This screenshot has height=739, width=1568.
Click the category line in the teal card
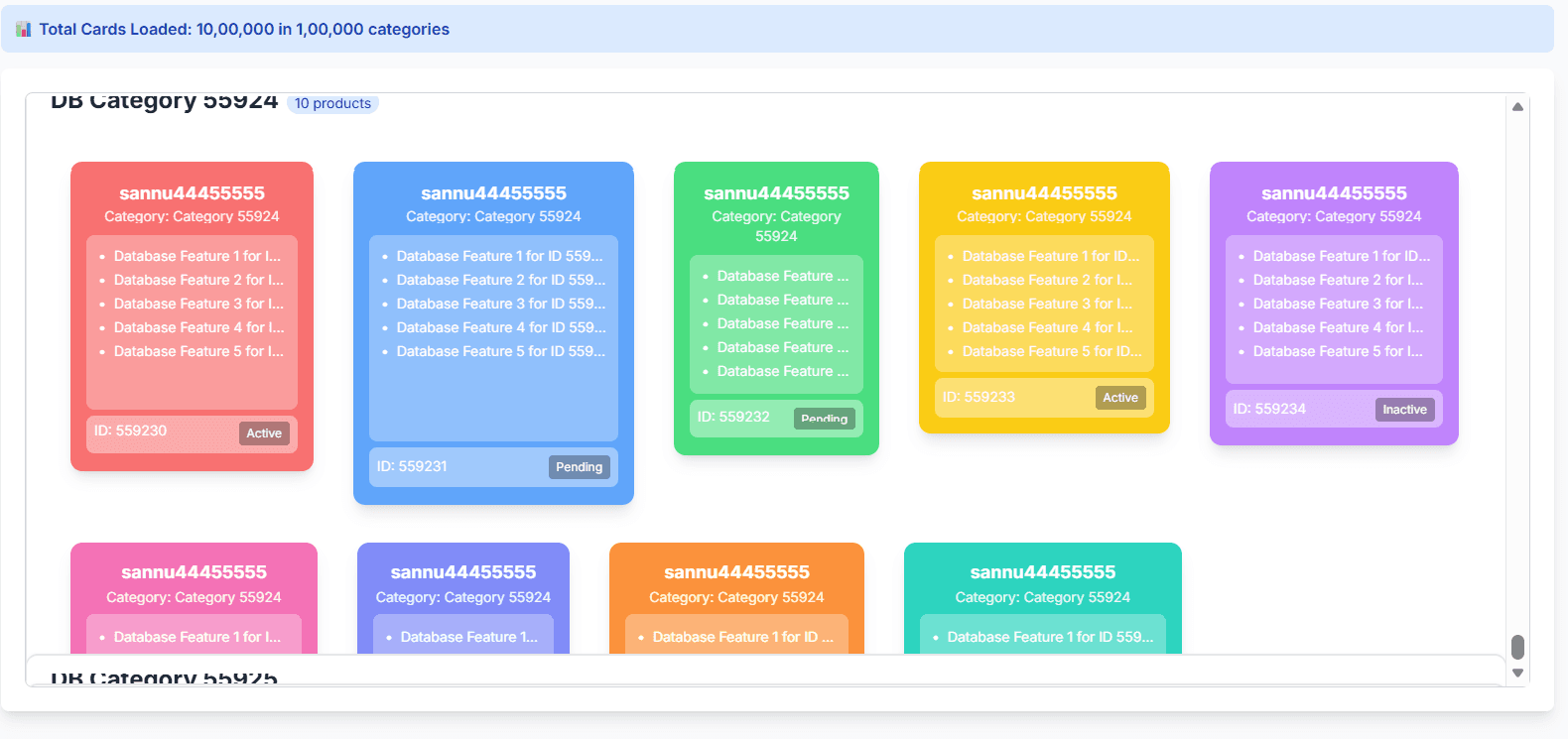click(x=1043, y=597)
